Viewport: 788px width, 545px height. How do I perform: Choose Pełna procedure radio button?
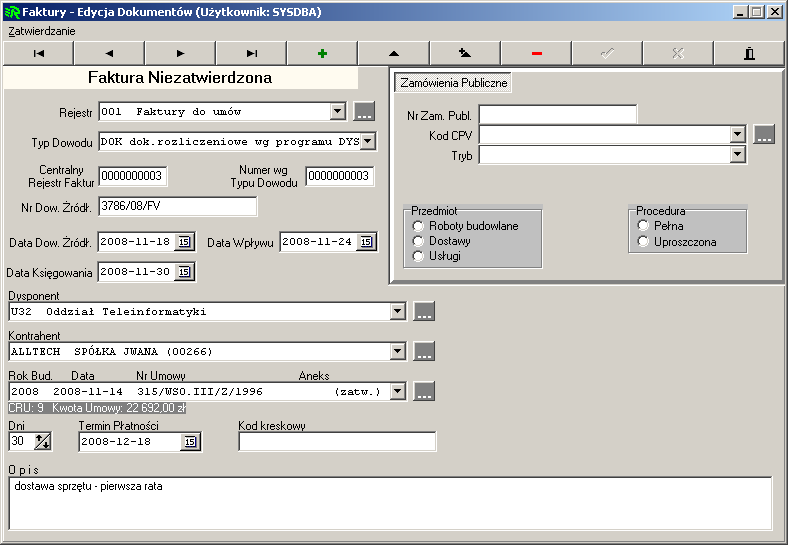tap(643, 225)
